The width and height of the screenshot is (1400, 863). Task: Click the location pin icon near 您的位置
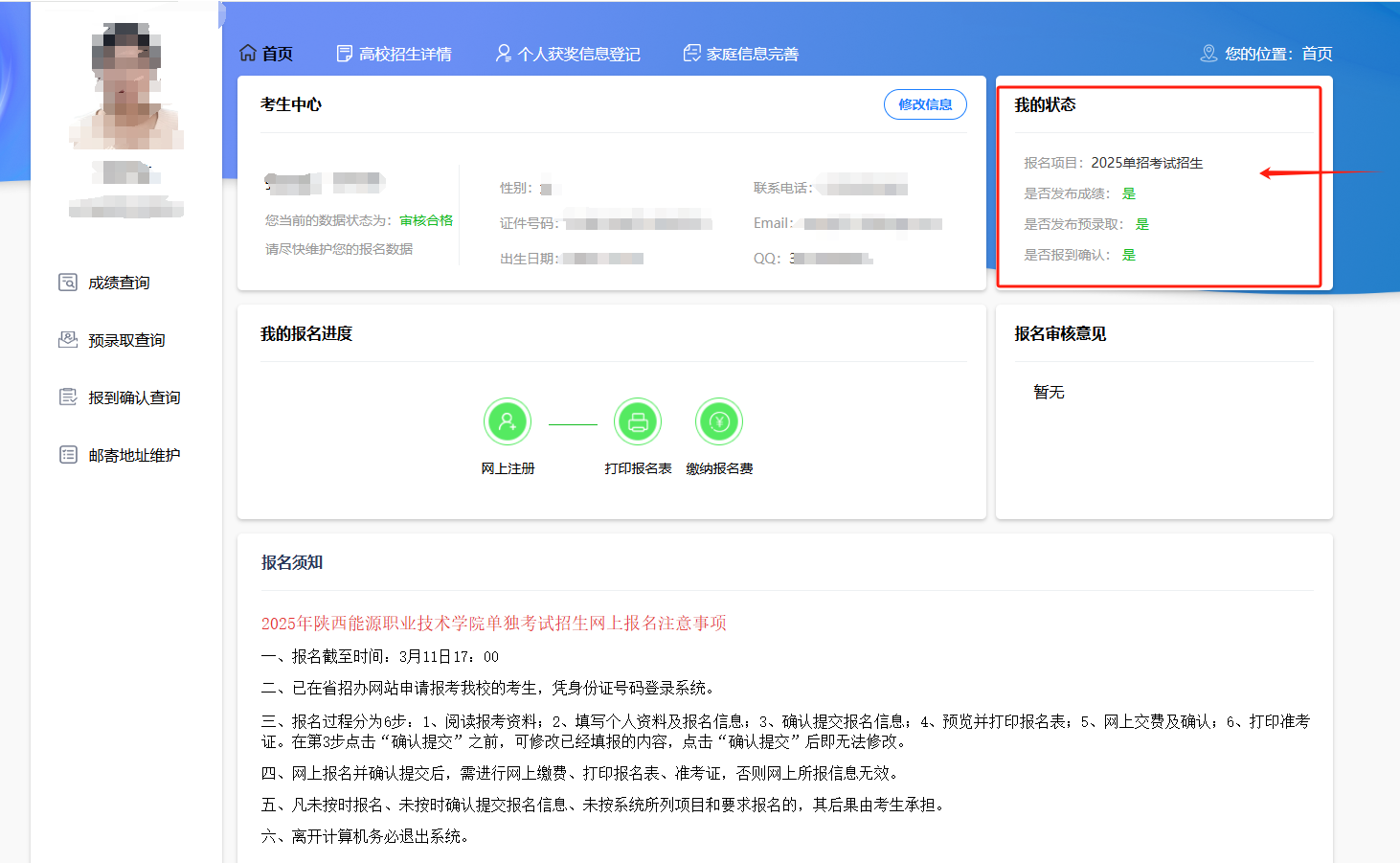(1208, 54)
